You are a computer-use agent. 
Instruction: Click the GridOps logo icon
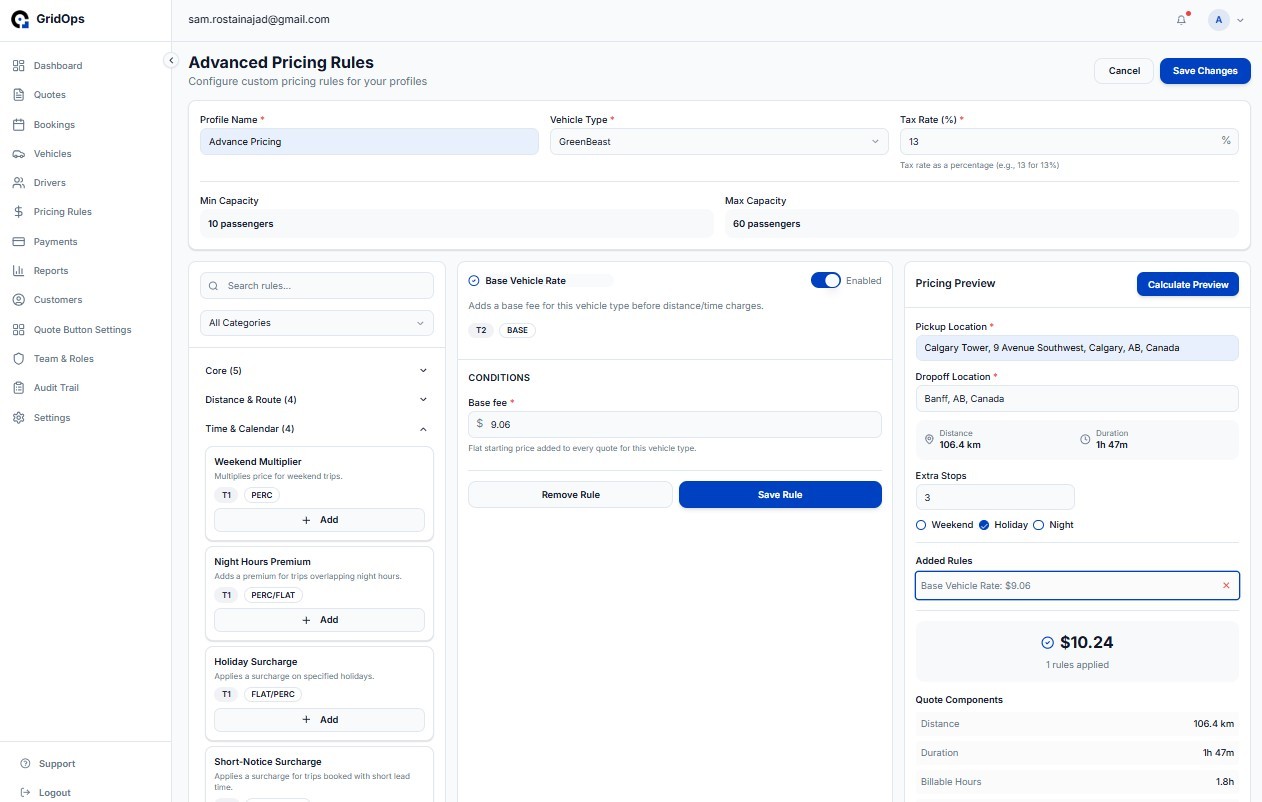coord(20,19)
